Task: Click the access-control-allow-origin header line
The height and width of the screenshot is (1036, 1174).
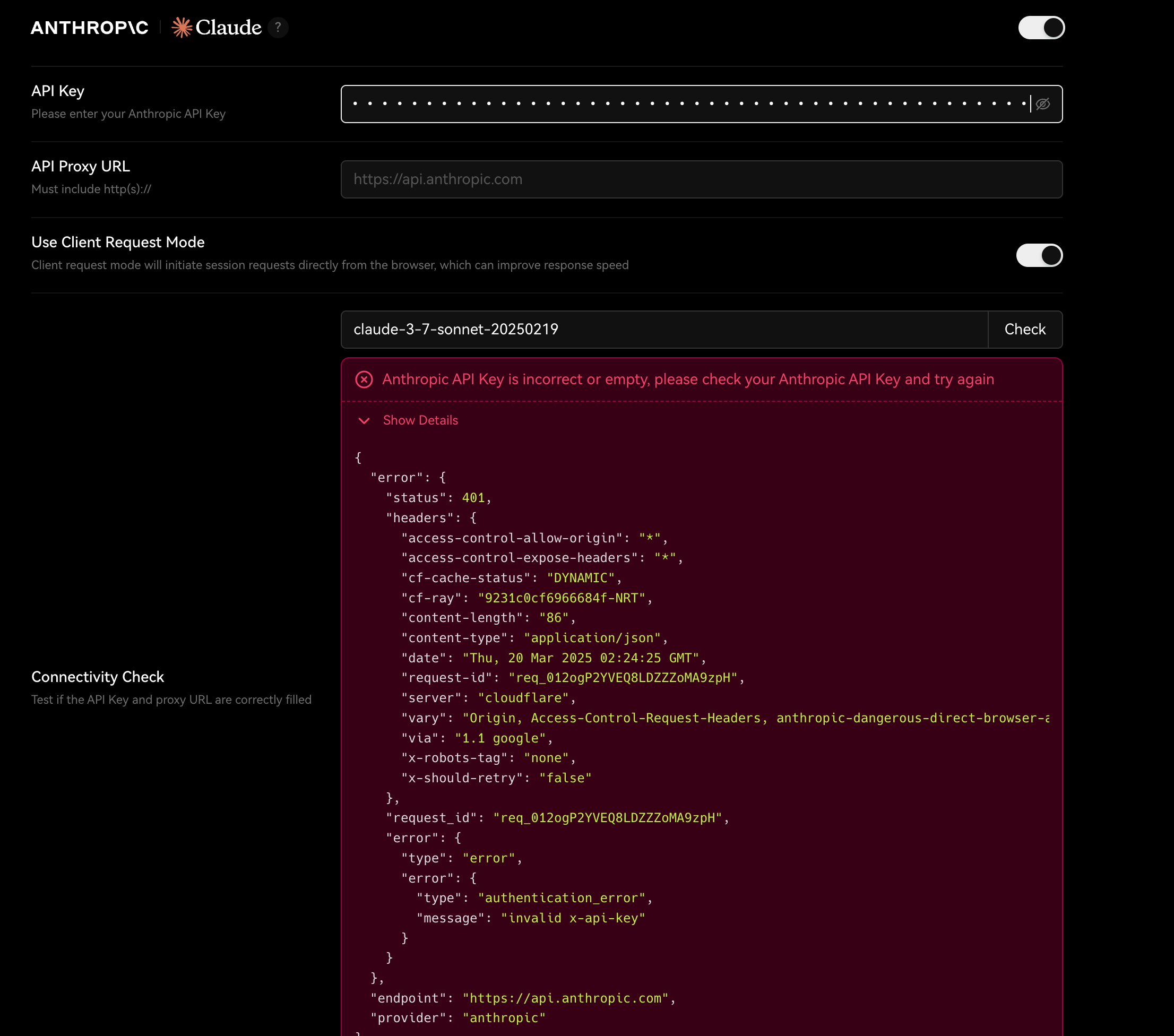Action: tap(534, 538)
